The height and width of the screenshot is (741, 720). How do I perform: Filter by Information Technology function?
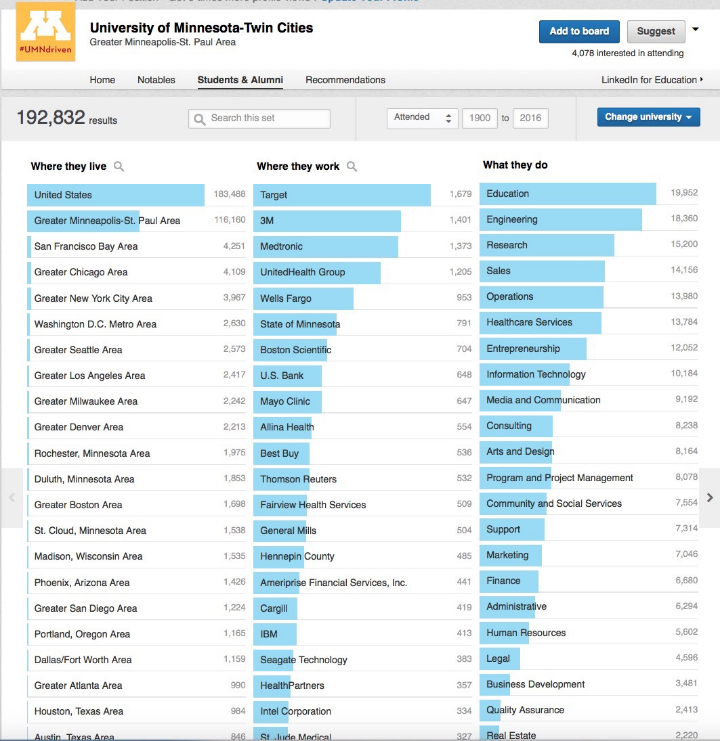[589, 374]
